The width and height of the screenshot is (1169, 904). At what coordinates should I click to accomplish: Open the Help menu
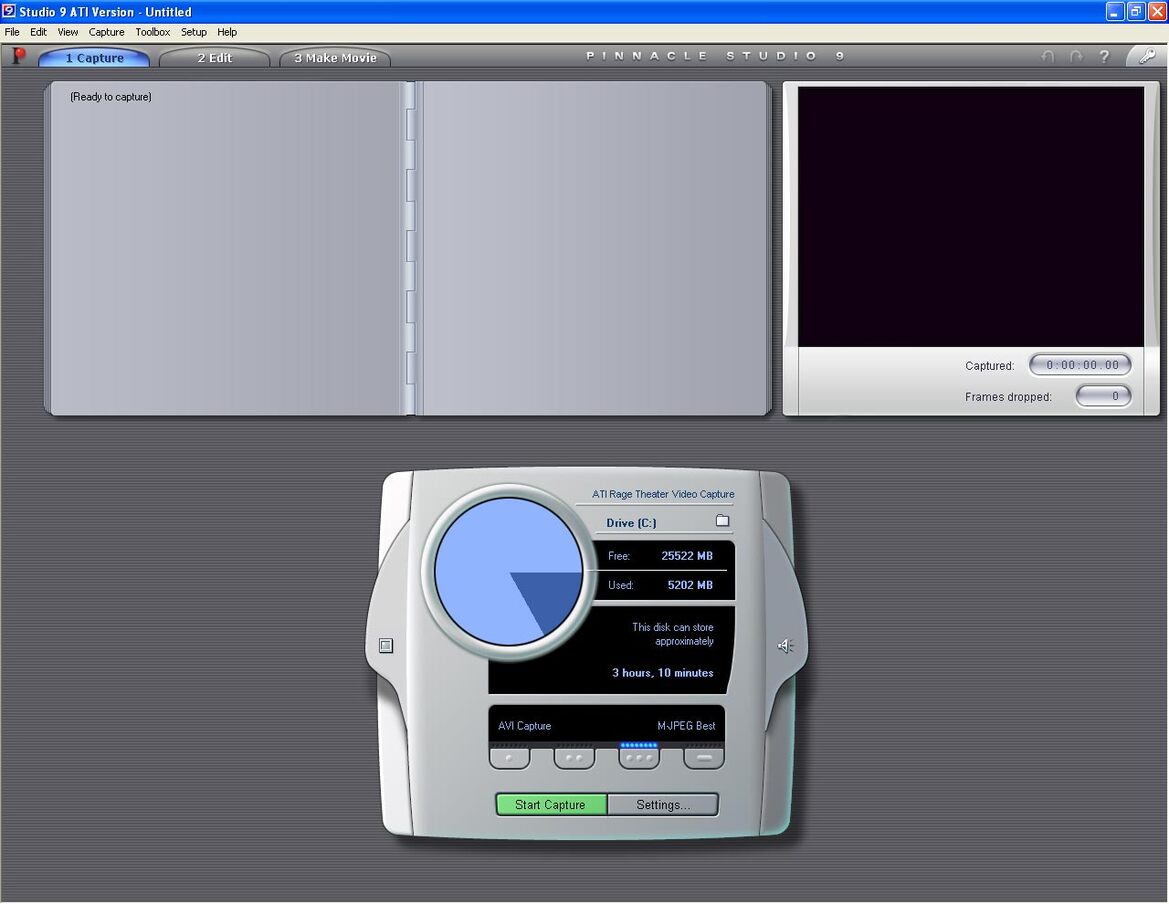point(227,32)
